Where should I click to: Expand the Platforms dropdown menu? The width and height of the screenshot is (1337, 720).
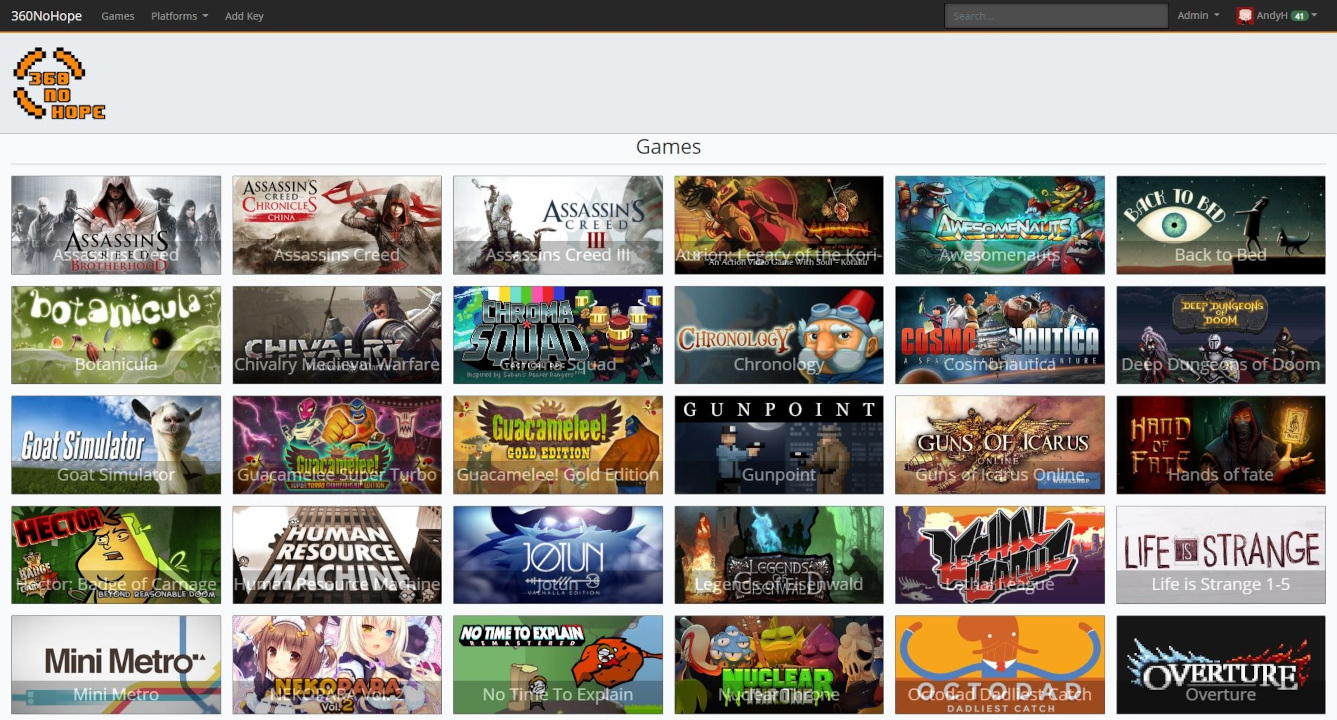(x=180, y=16)
